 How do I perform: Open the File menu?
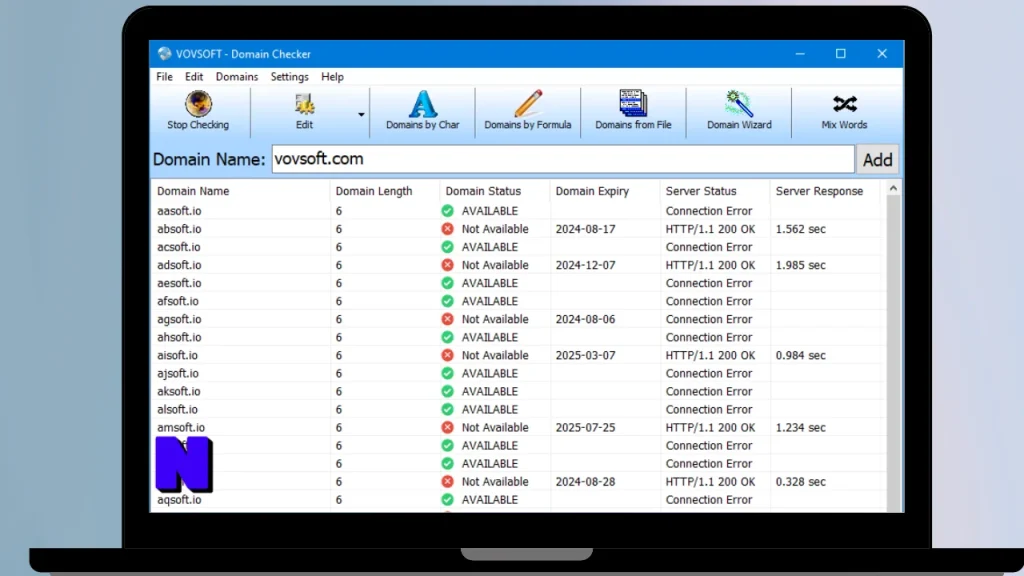click(165, 76)
